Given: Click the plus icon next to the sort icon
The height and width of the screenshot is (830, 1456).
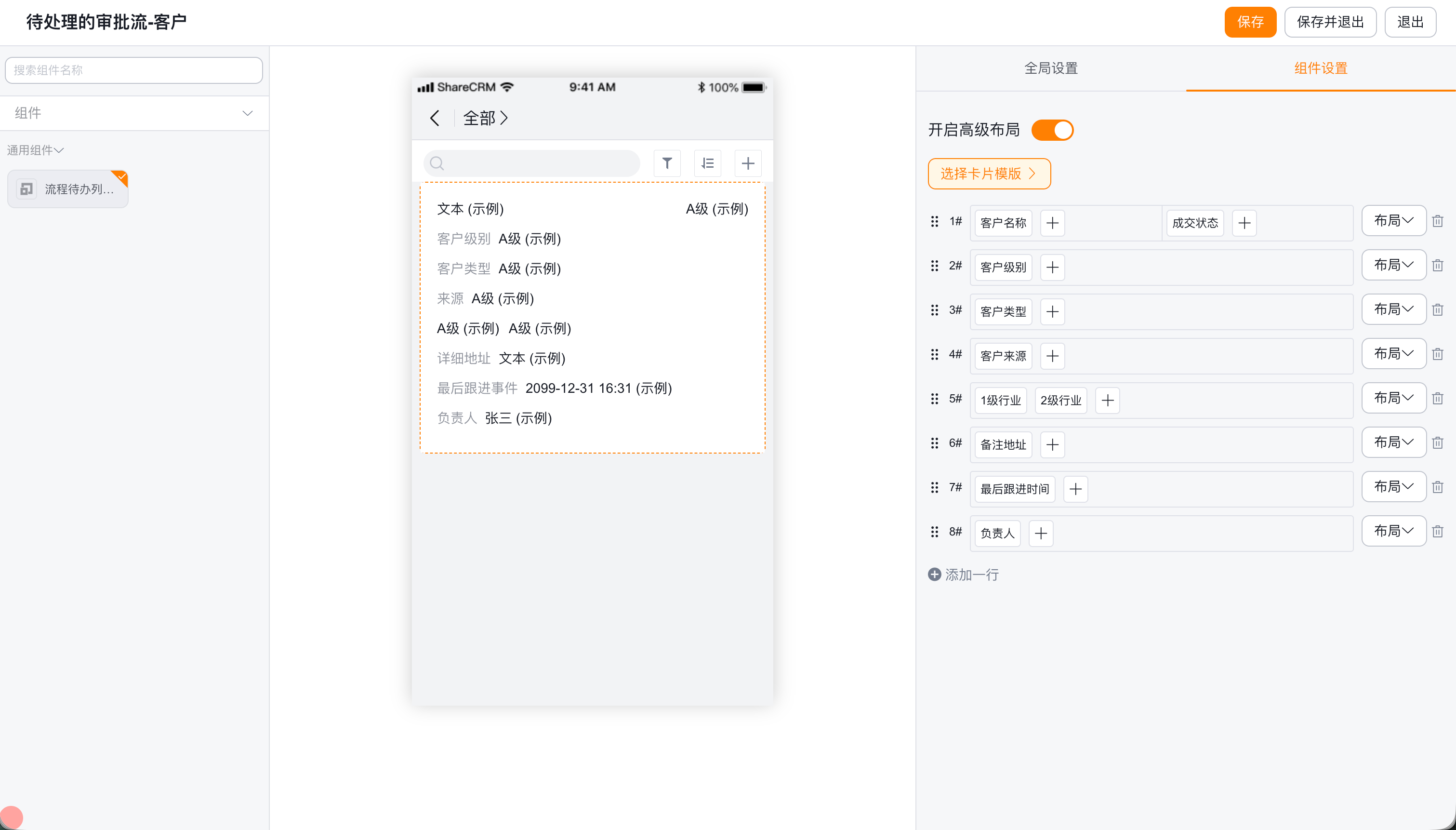Looking at the screenshot, I should 748,163.
